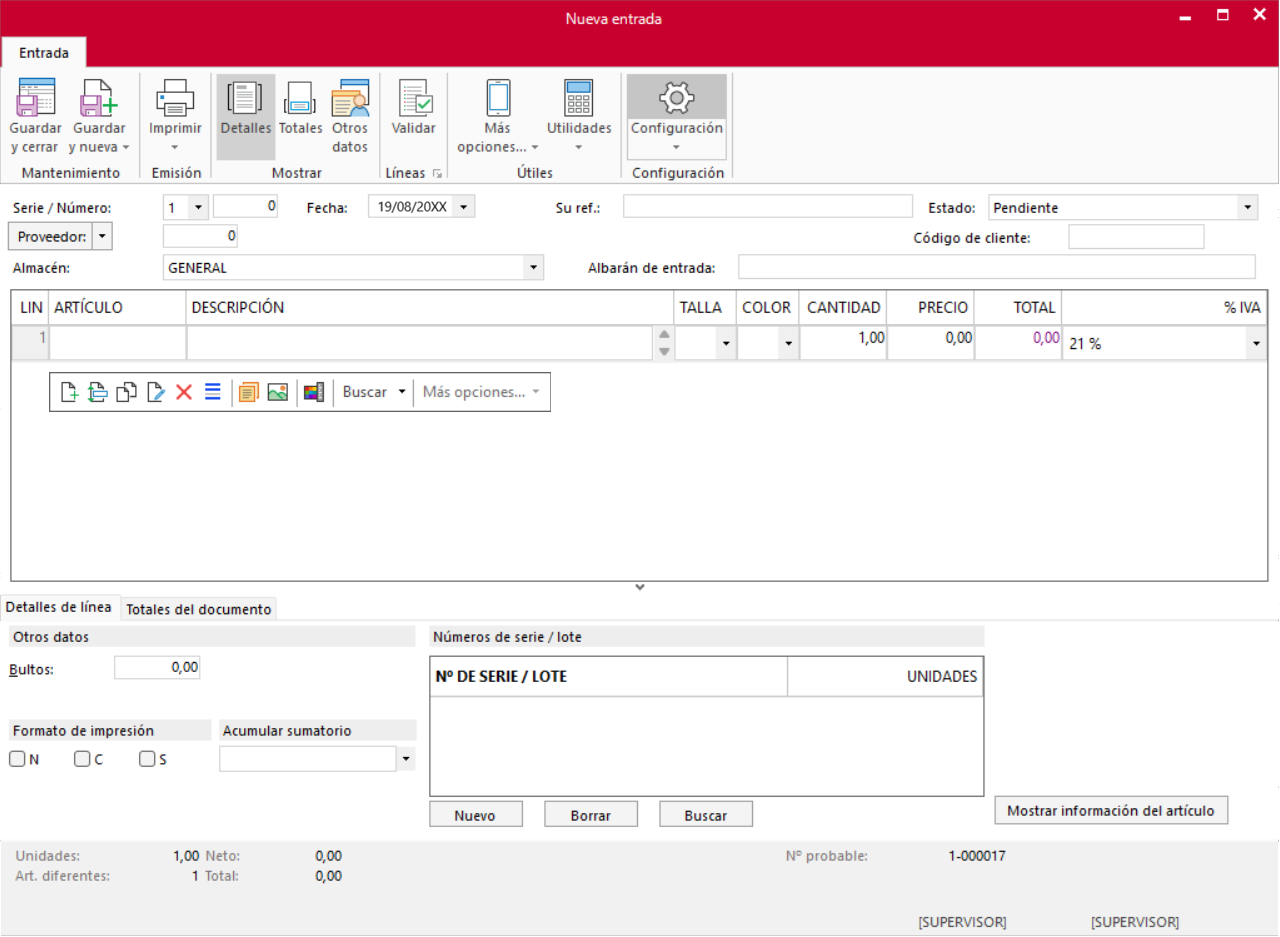1280x937 pixels.
Task: Click the DESCRIPCIÓN cell in line 1
Action: [420, 343]
